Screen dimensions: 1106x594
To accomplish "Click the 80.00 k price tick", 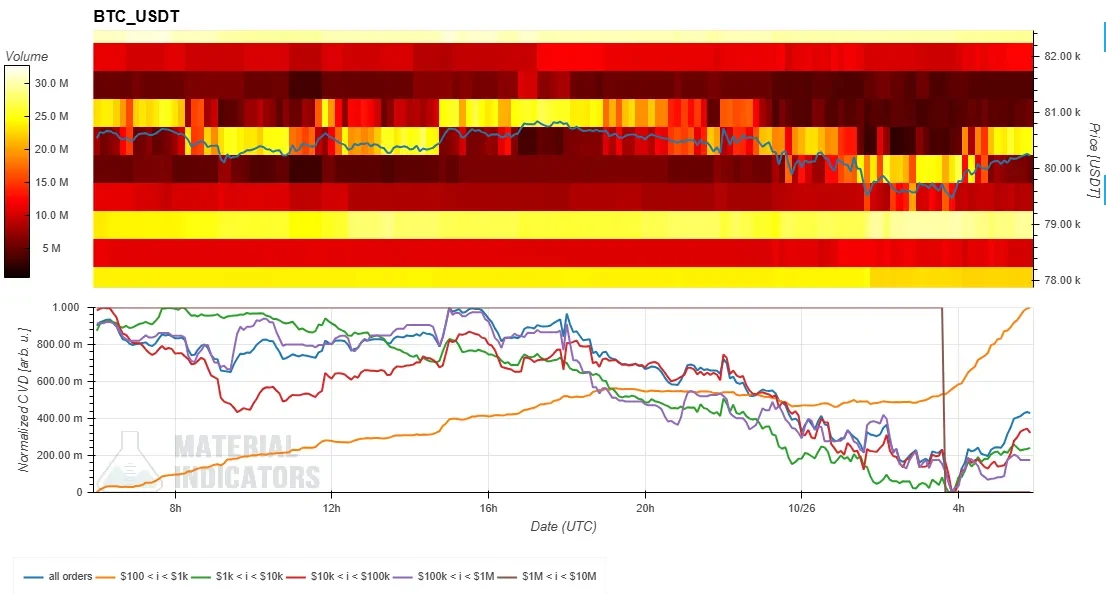I will click(1062, 168).
